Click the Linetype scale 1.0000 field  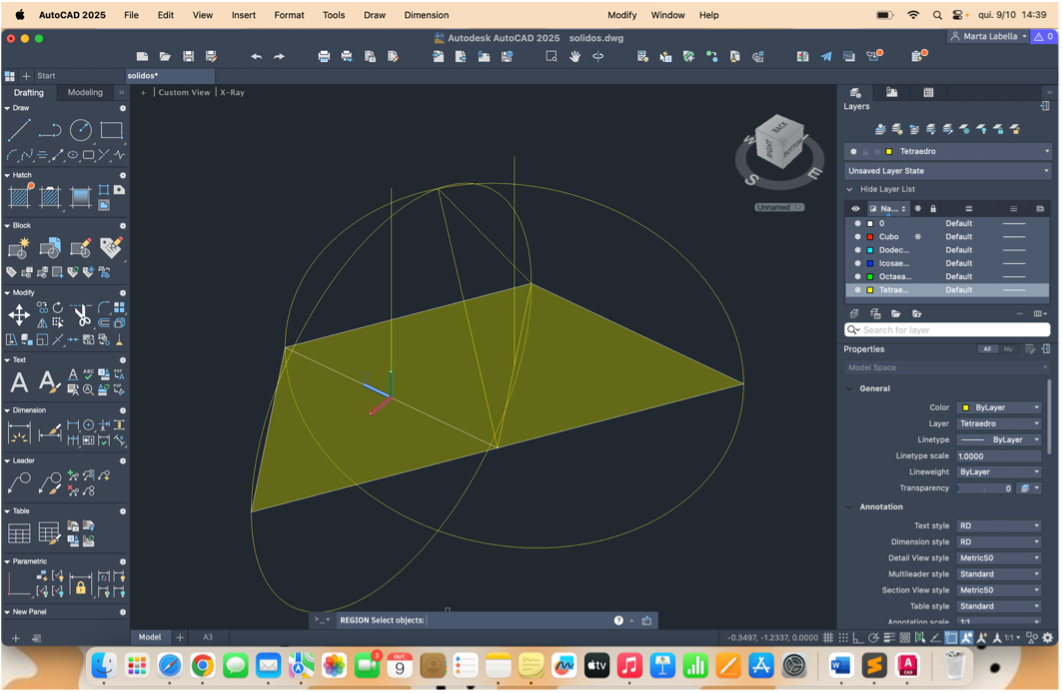point(999,457)
